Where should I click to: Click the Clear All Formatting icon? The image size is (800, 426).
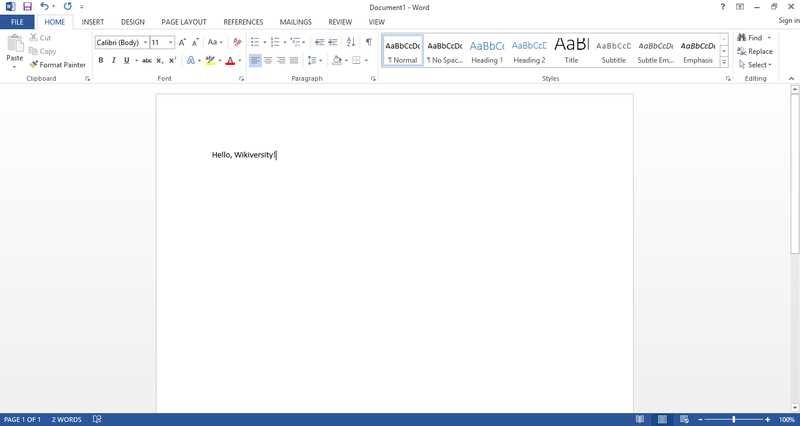[237, 43]
